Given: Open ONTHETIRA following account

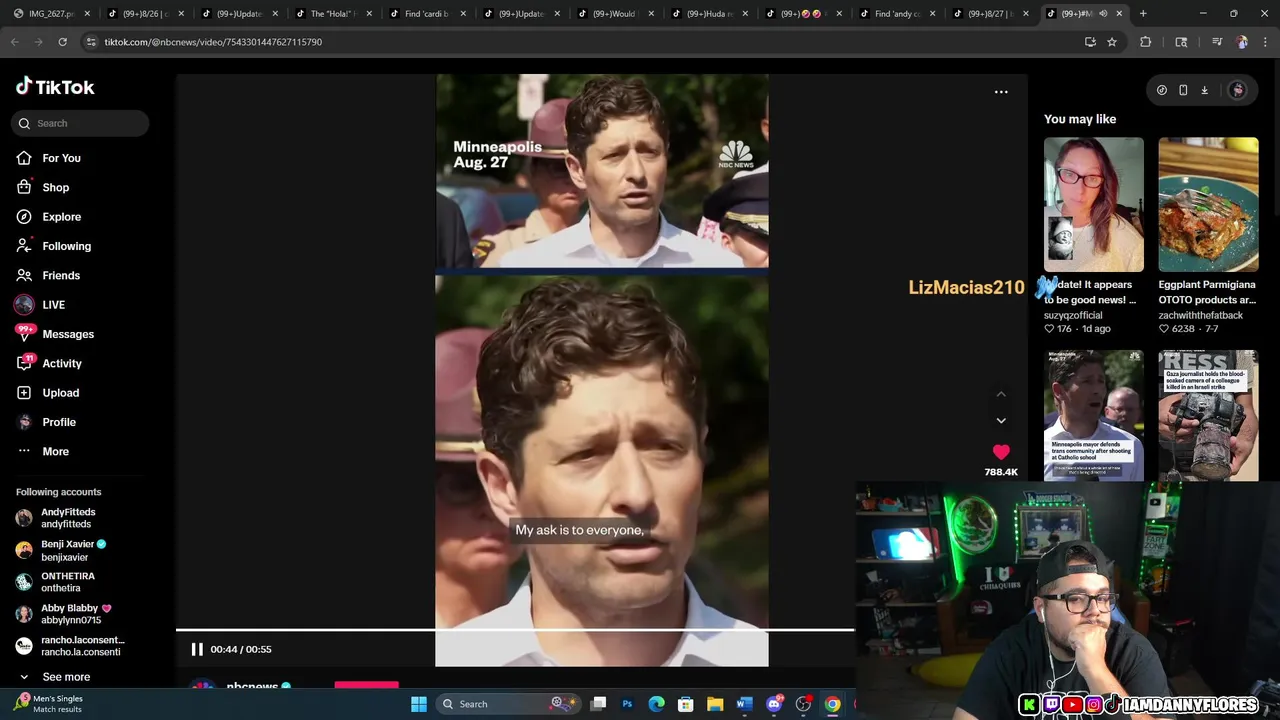Looking at the screenshot, I should (68, 582).
